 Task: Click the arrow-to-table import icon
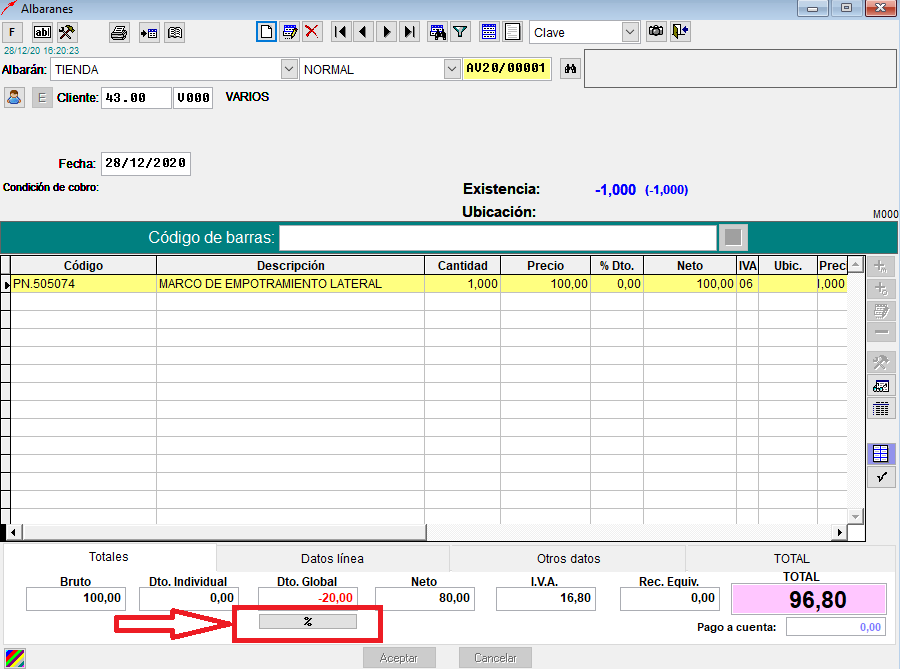tap(149, 33)
